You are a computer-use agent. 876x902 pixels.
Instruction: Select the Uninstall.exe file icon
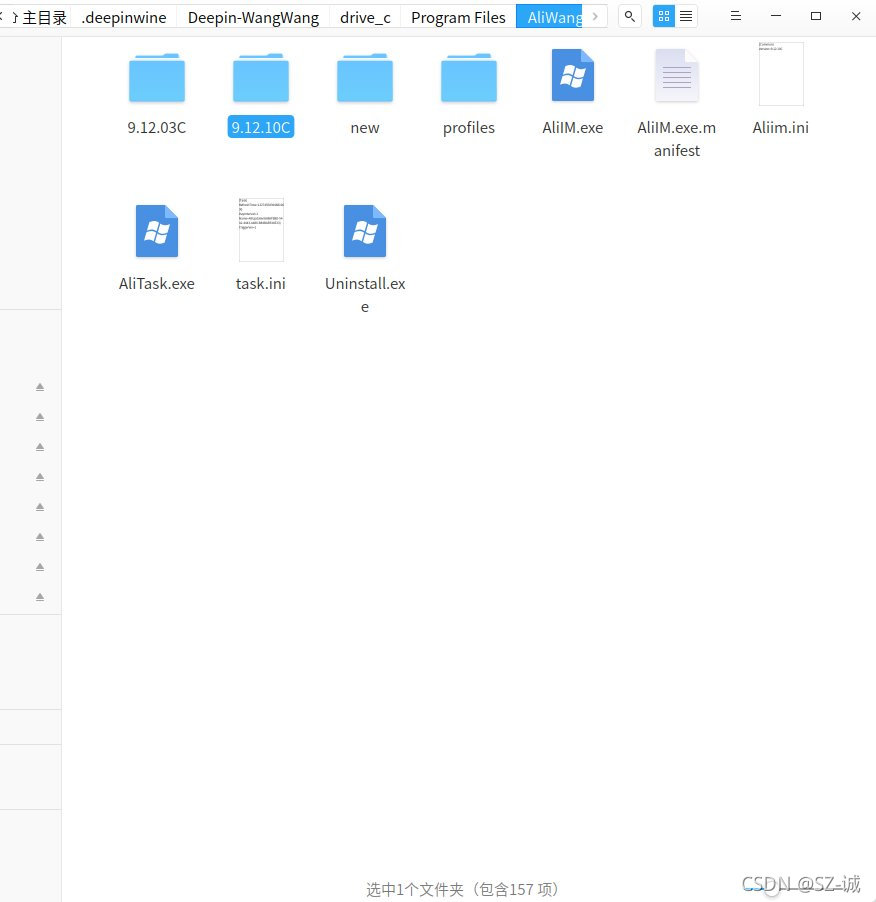tap(365, 231)
